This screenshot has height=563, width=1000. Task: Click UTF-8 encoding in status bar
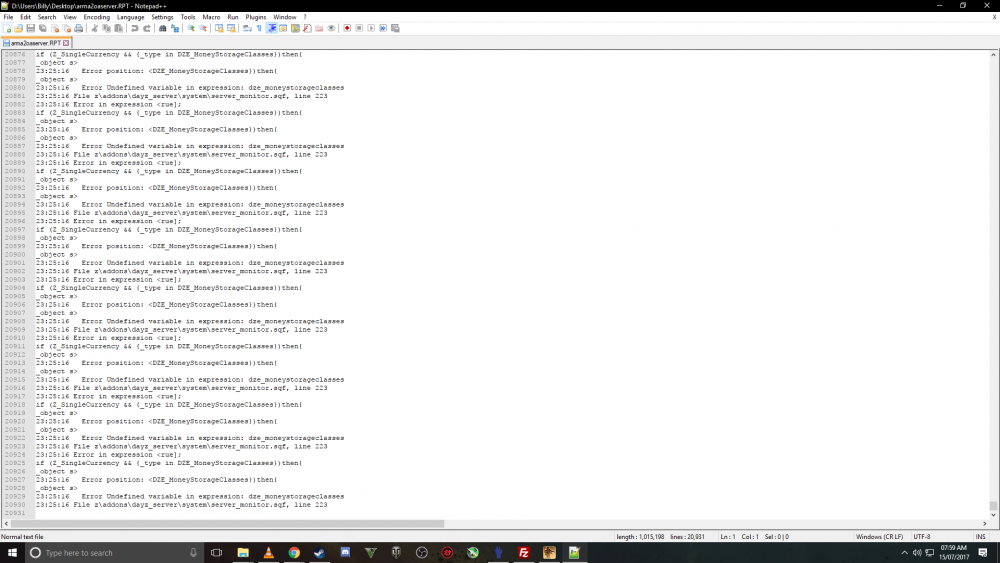tap(922, 537)
